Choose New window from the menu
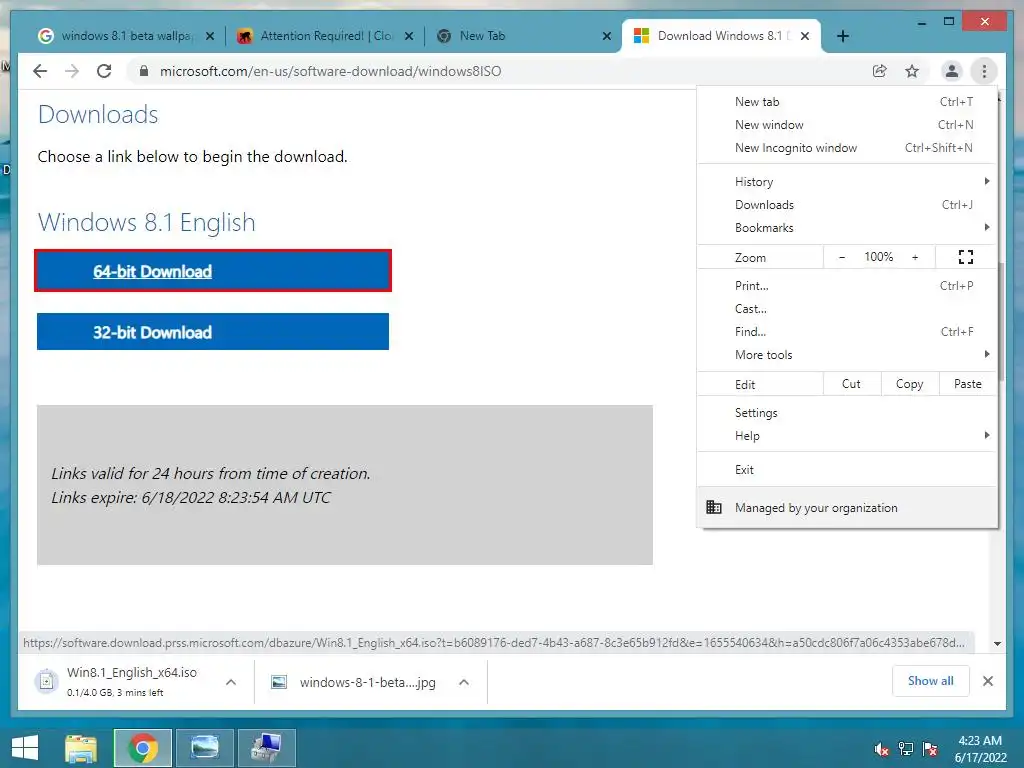1024x768 pixels. (x=847, y=125)
